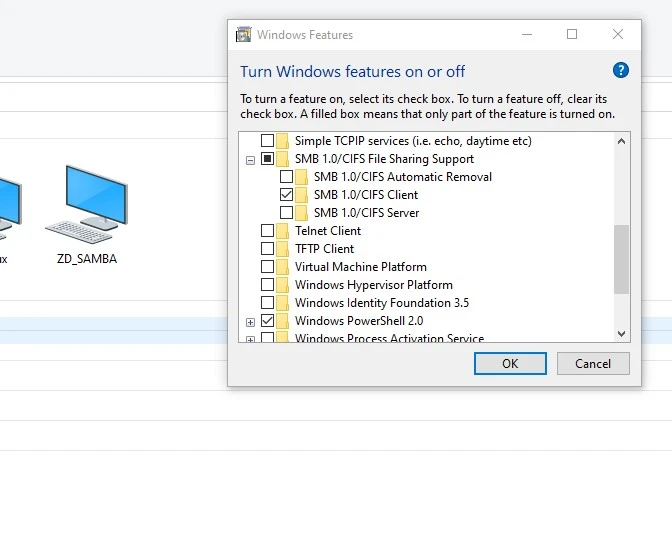
Task: Select 'Windows PowerShell 2.0' label text
Action: pyautogui.click(x=359, y=321)
